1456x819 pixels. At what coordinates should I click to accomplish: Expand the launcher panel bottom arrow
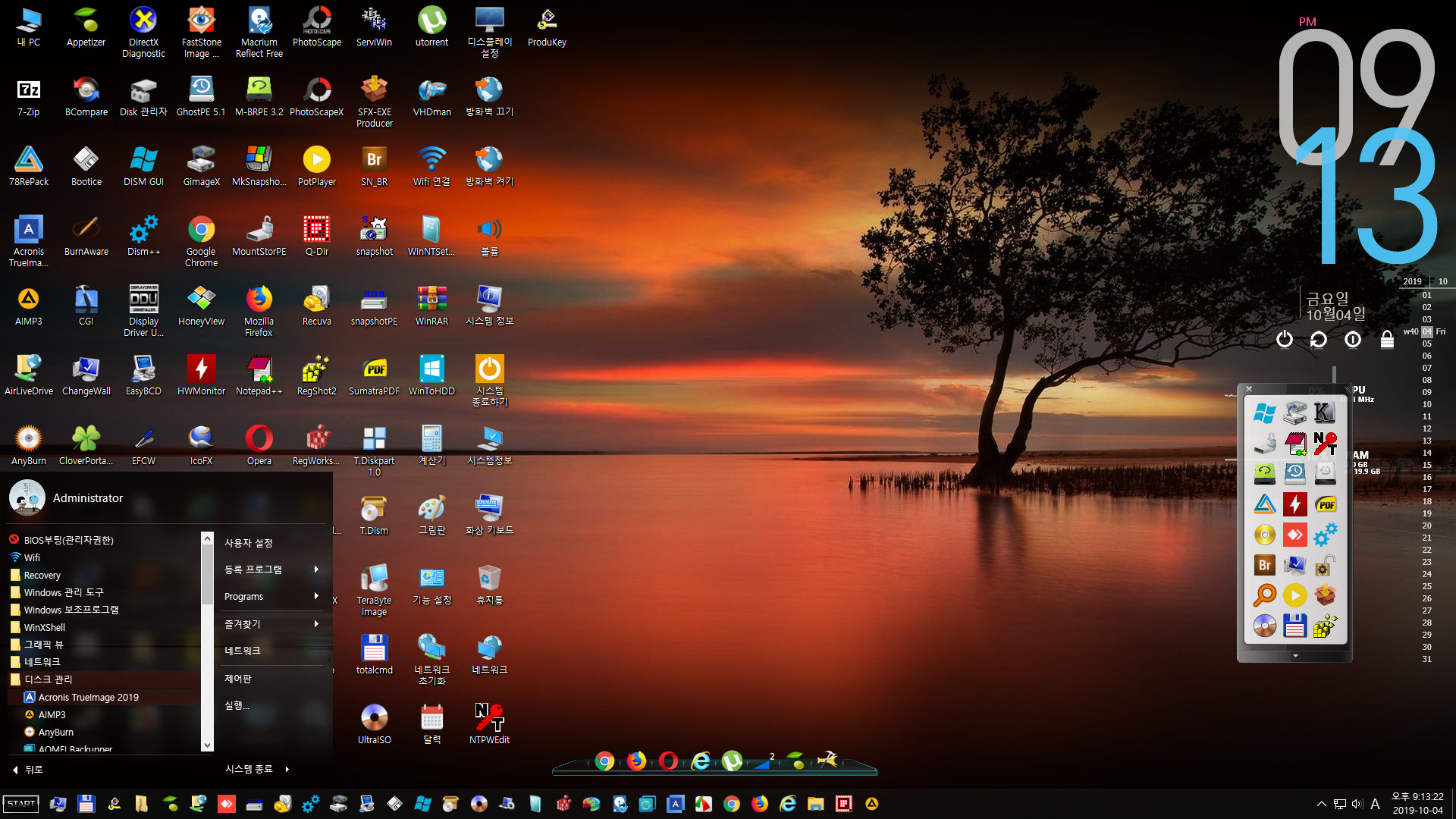pos(1295,656)
